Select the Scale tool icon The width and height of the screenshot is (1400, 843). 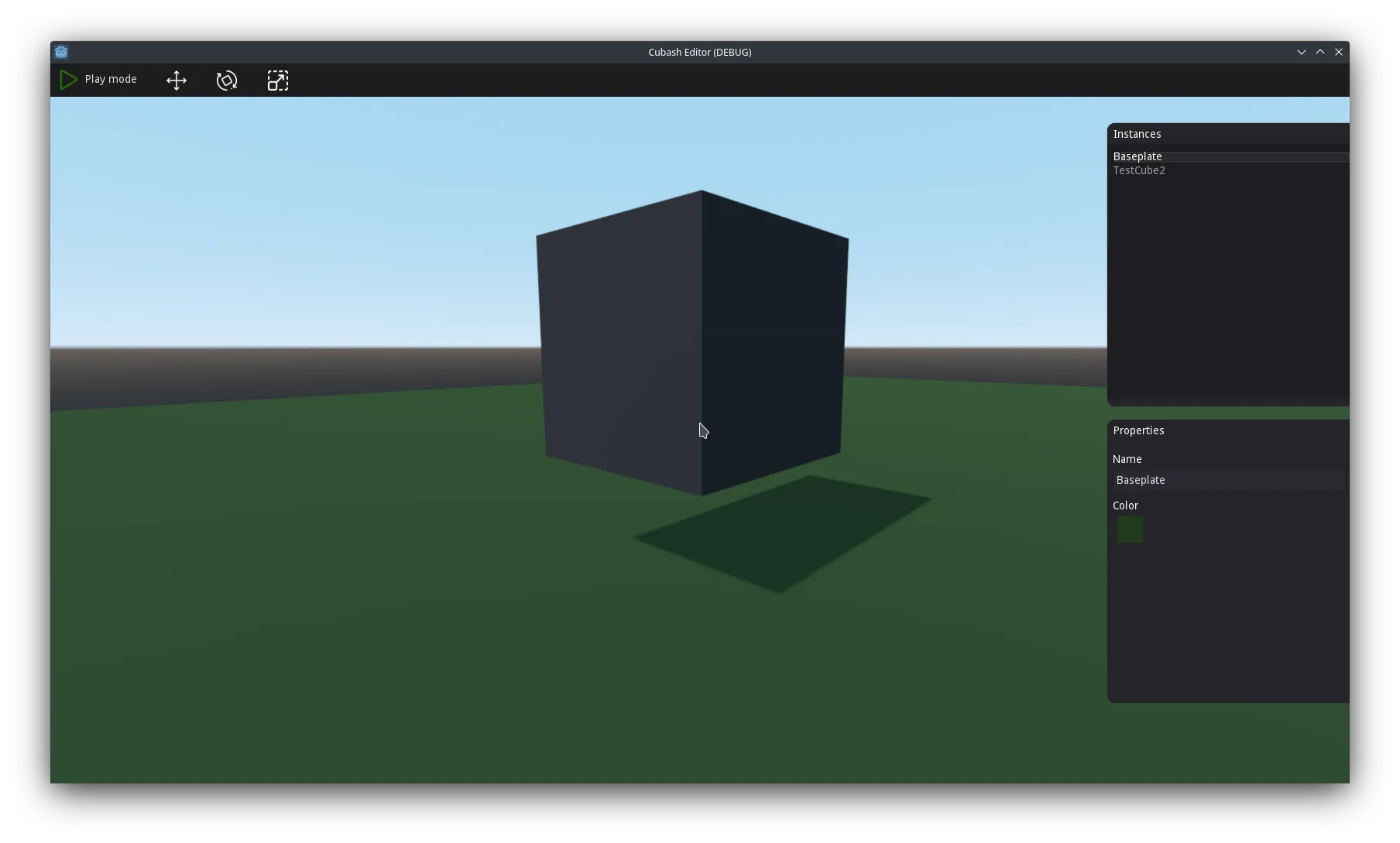click(278, 81)
